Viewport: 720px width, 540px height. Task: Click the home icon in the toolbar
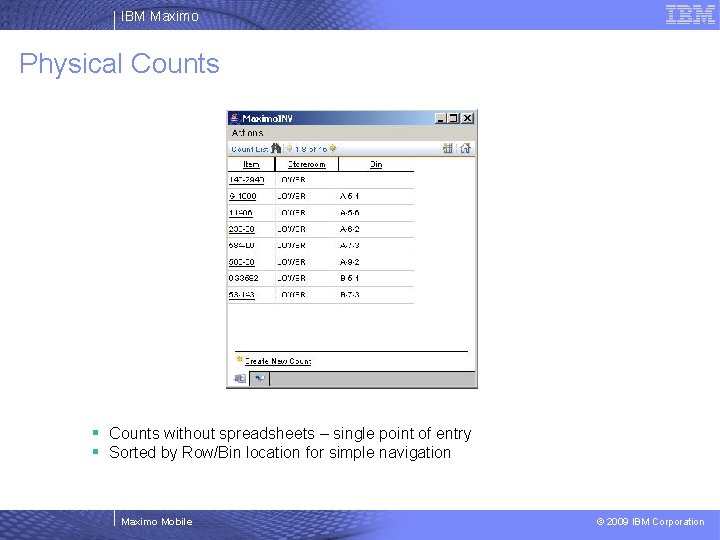tap(465, 148)
